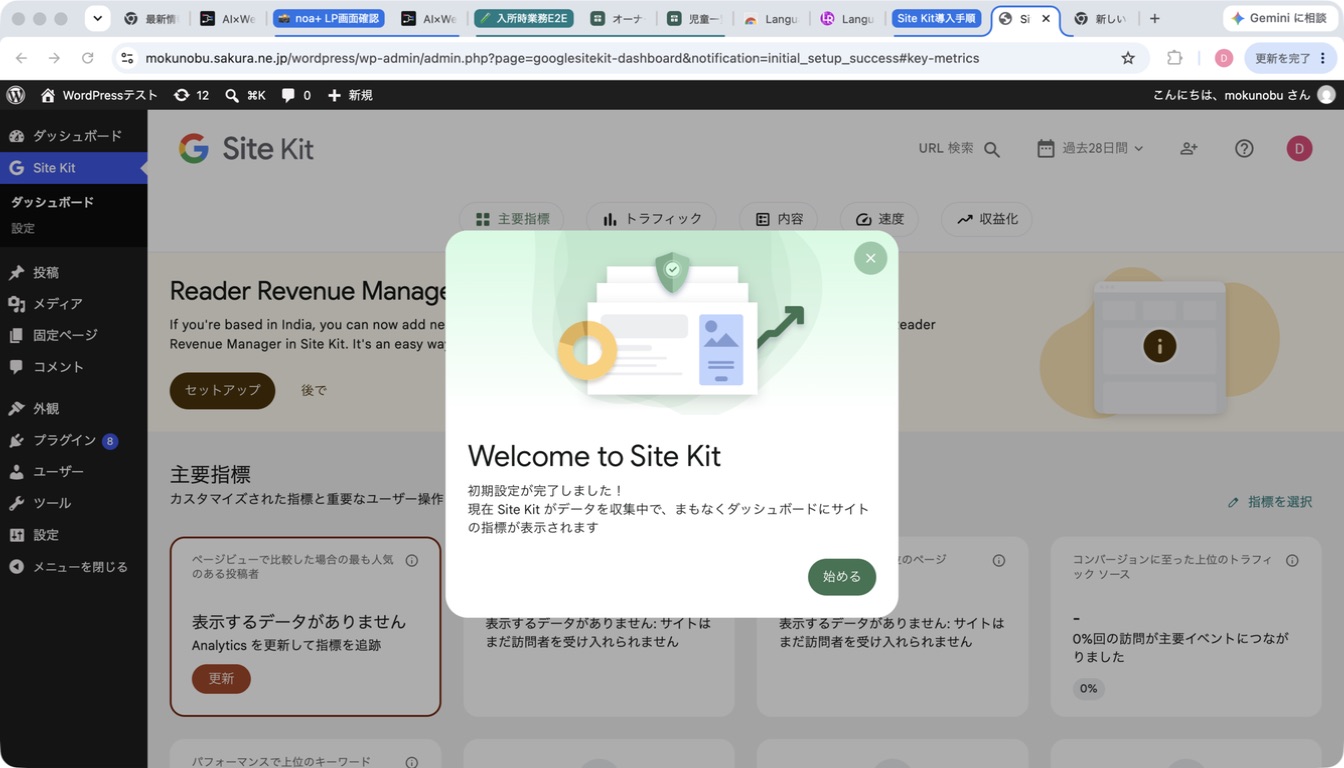The height and width of the screenshot is (768, 1344).
Task: Open 投稿 in the sidebar
Action: click(73, 272)
